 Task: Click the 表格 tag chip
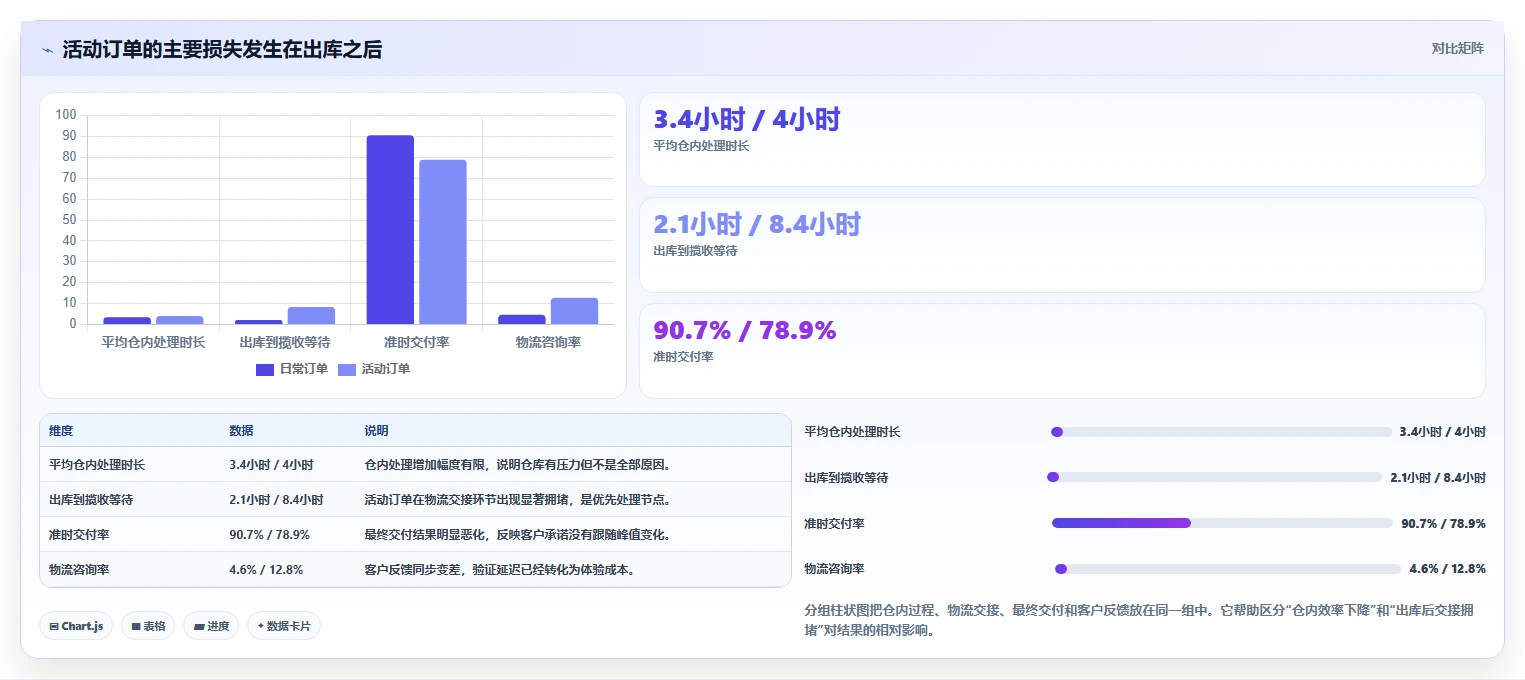(148, 626)
